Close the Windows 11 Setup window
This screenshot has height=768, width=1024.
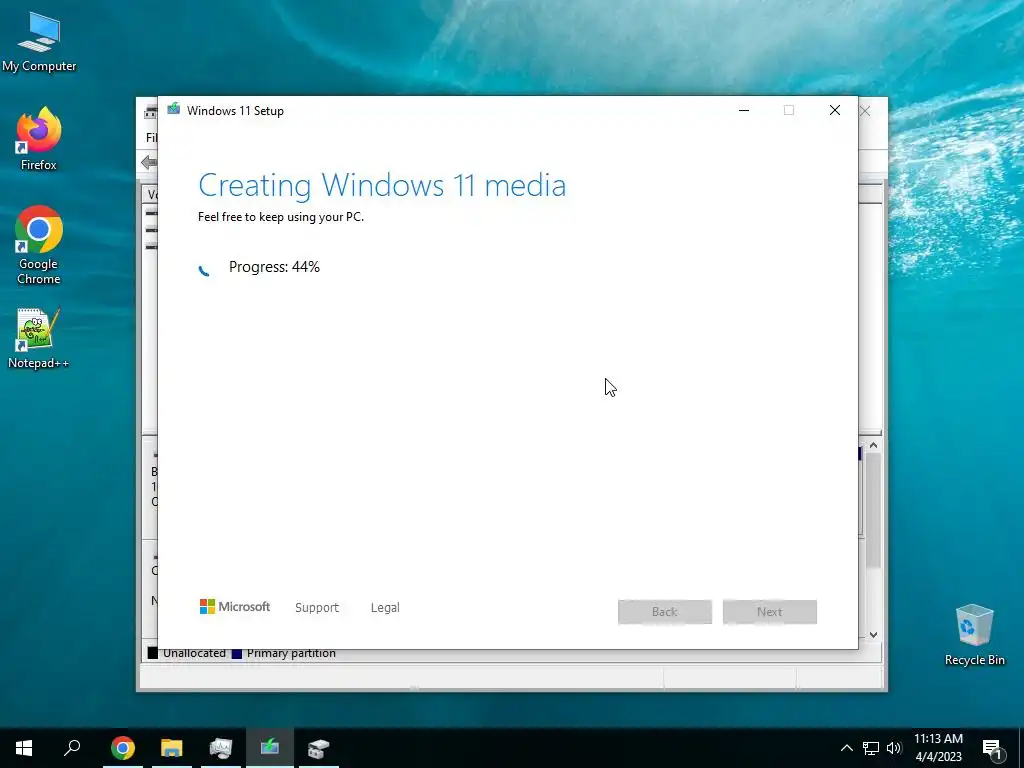click(835, 110)
